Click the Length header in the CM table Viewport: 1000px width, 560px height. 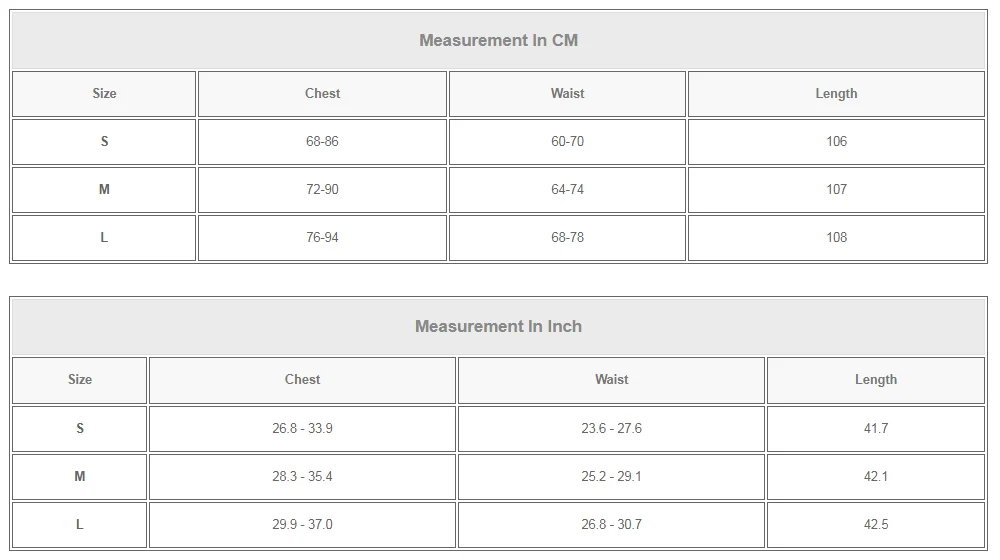click(836, 94)
